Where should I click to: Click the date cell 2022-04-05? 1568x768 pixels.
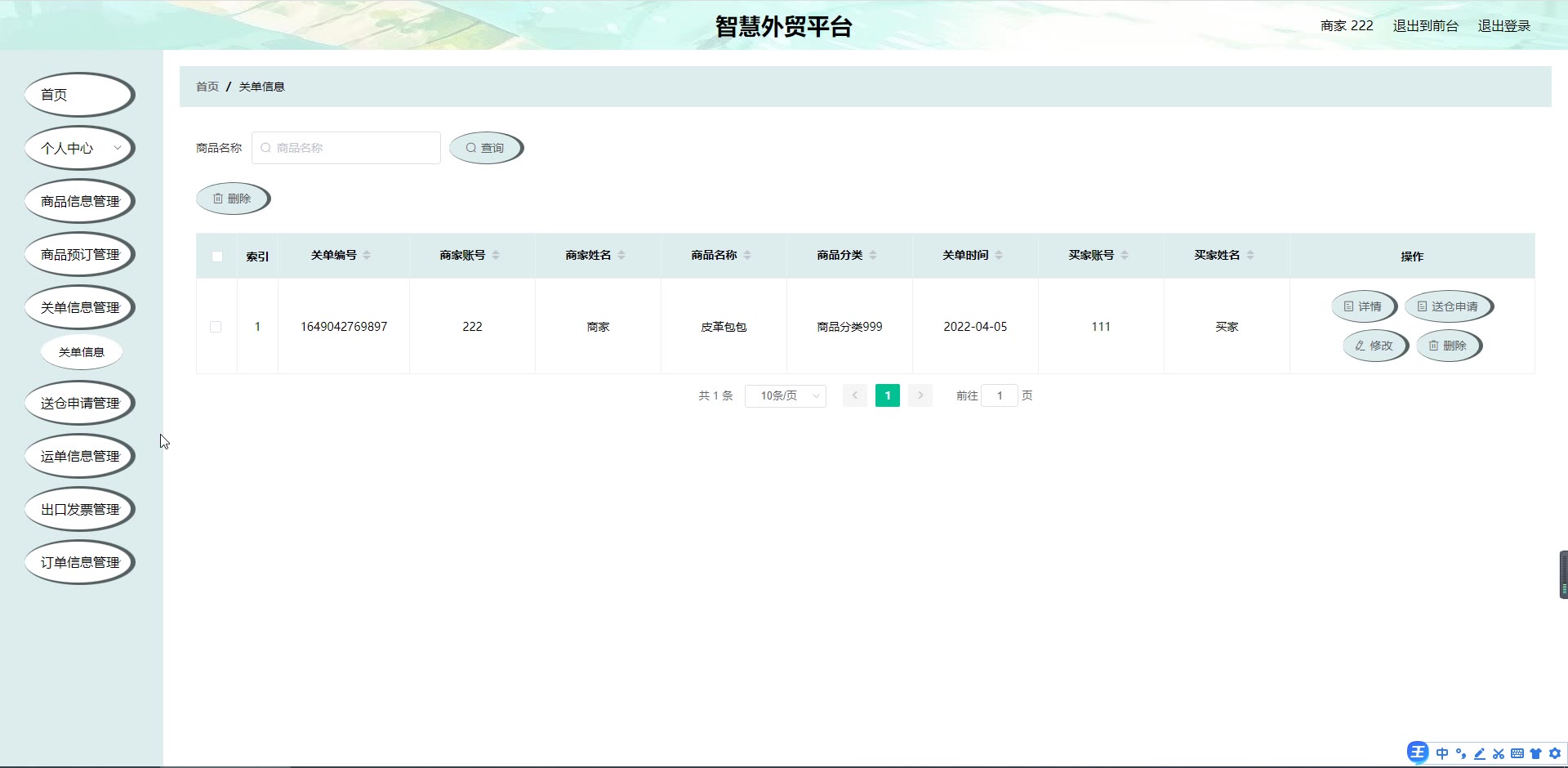click(975, 327)
